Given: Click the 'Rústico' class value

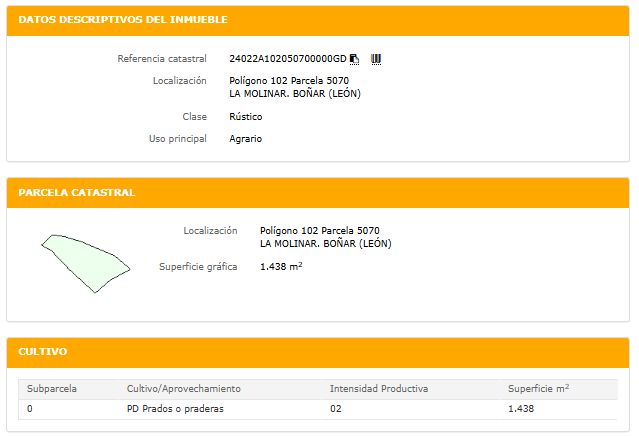Looking at the screenshot, I should [x=246, y=117].
